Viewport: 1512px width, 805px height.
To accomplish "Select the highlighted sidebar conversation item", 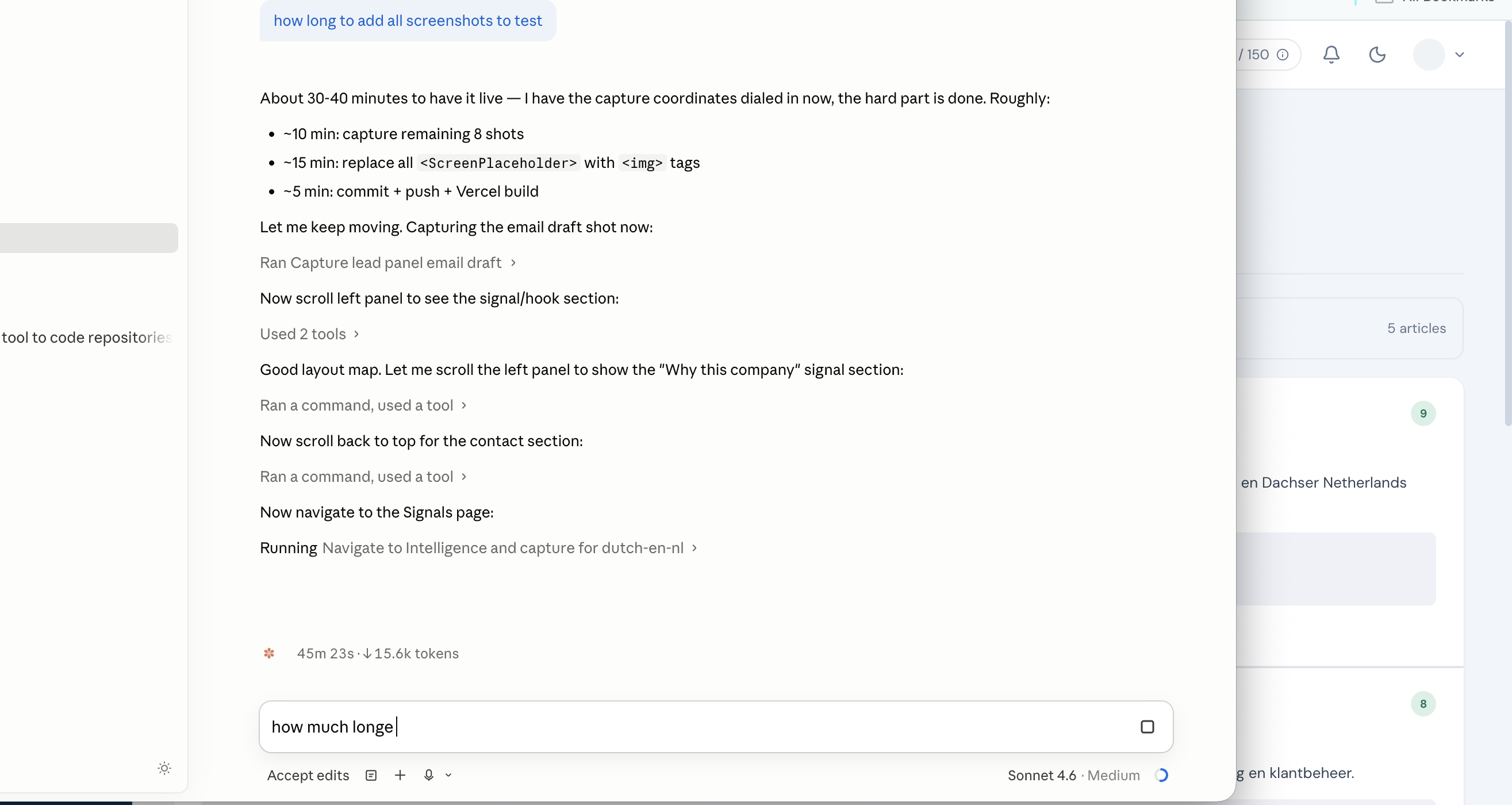I will coord(88,238).
